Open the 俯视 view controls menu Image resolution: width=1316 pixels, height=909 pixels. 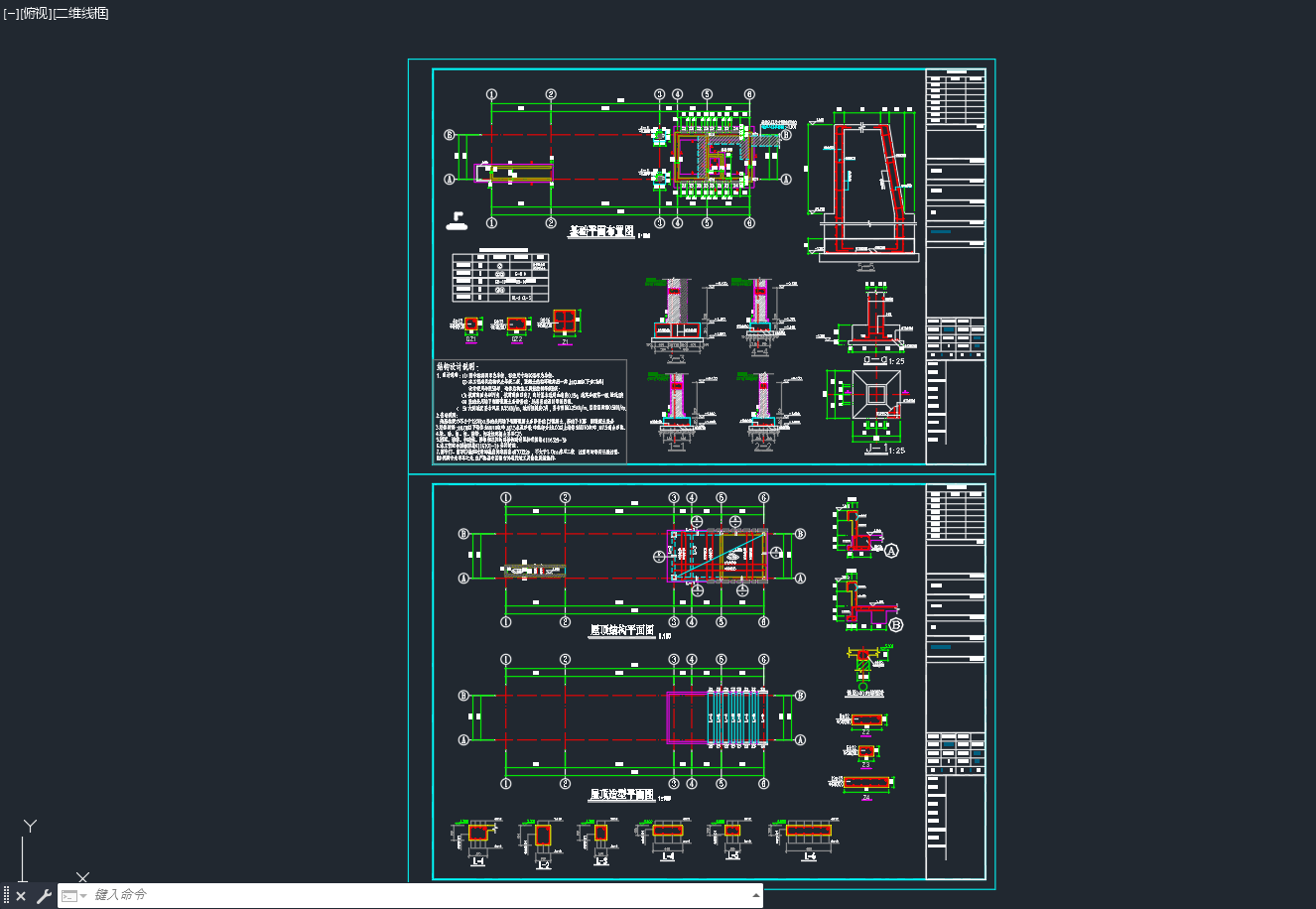tap(35, 13)
